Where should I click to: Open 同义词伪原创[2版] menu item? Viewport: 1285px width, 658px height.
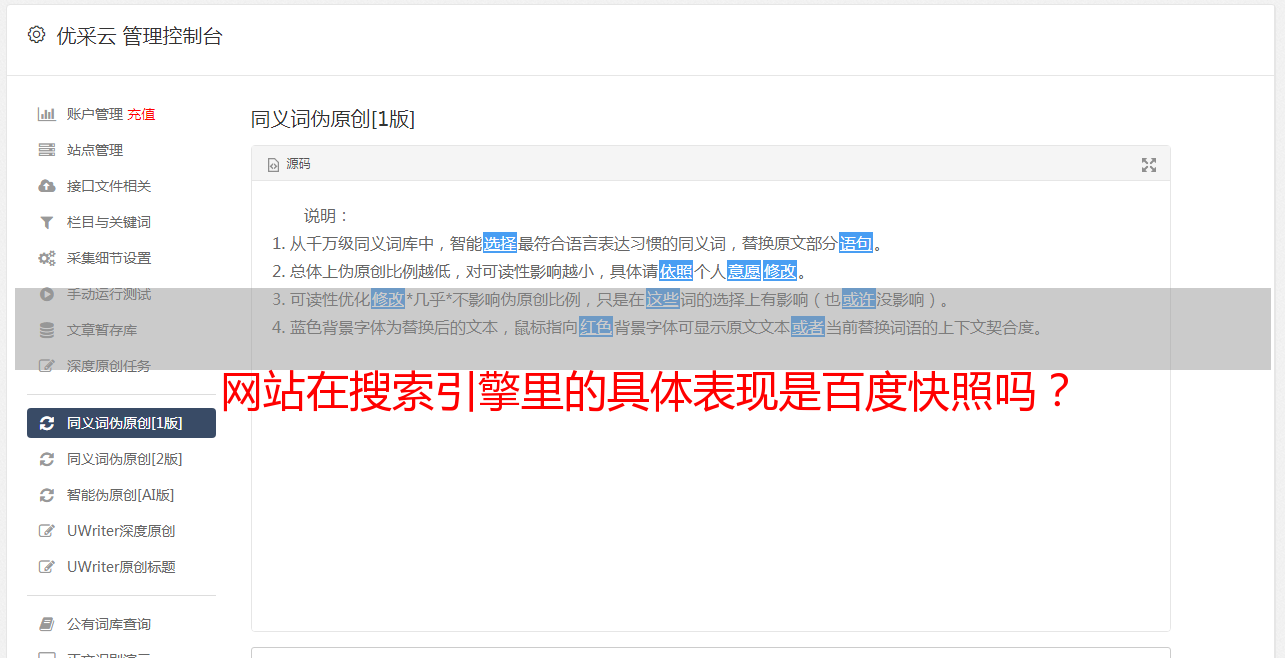pyautogui.click(x=121, y=459)
